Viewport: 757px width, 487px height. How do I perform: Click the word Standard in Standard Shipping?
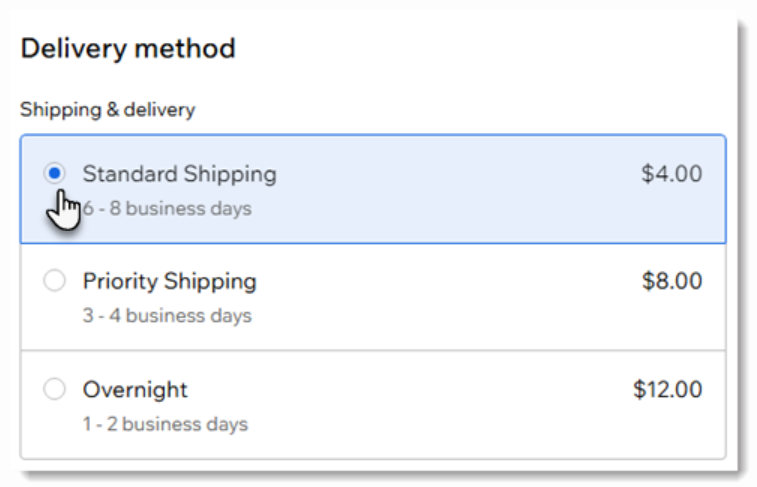(x=125, y=174)
